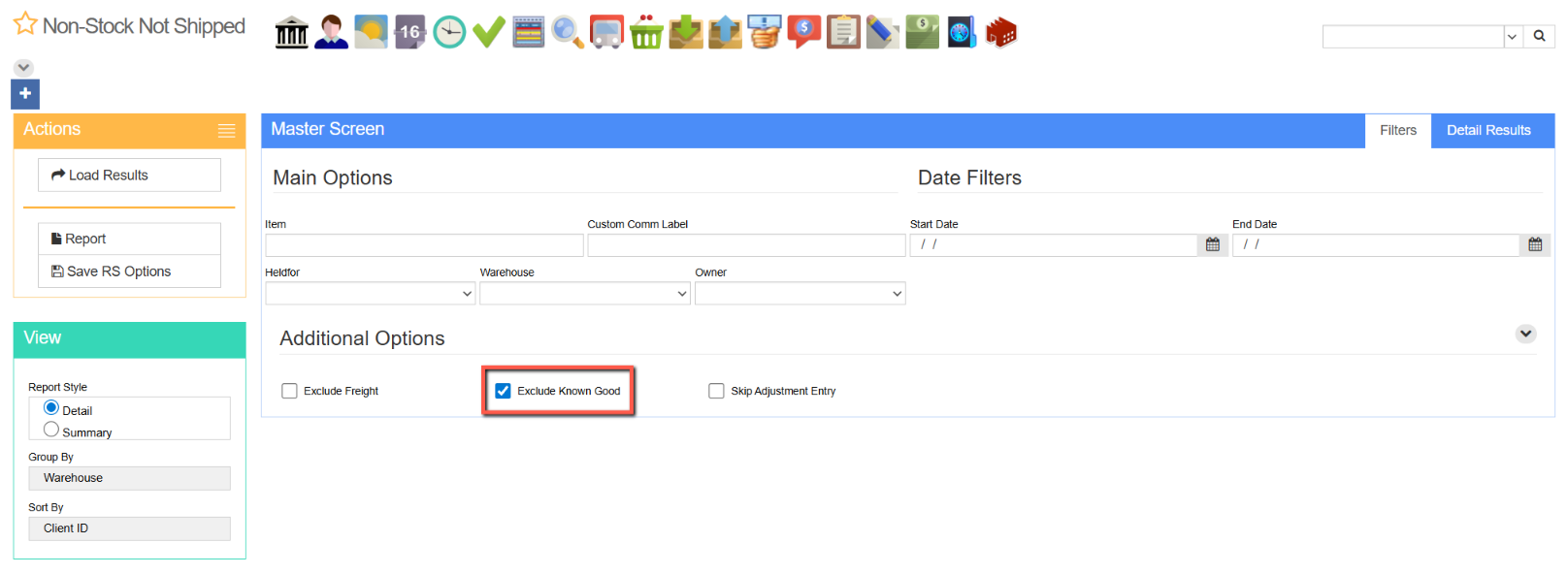Click the Save RS Options button

[x=129, y=272]
